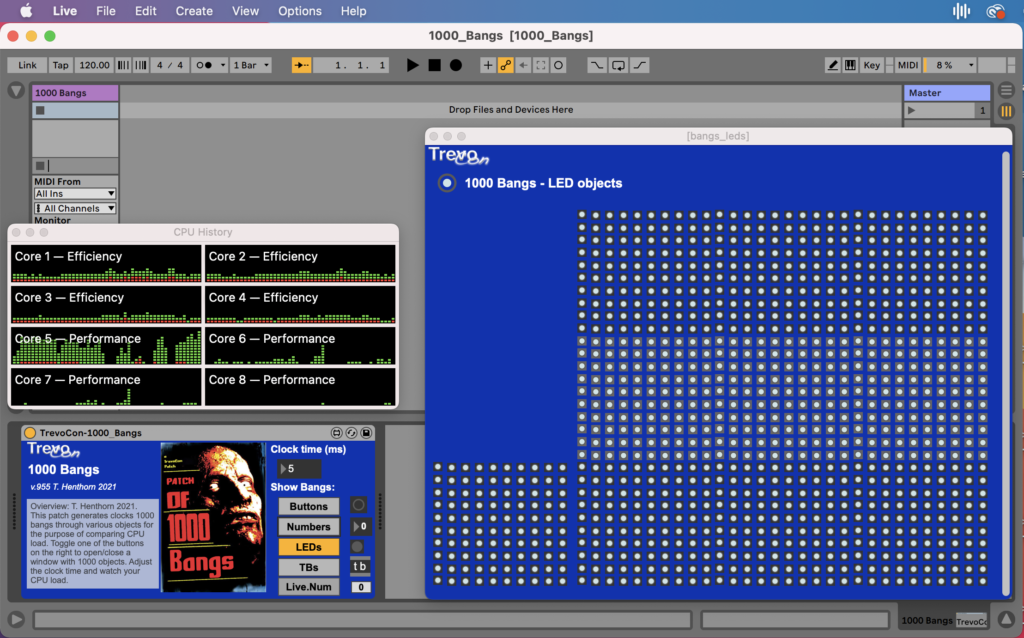Toggle browser visibility triangle icon
The width and height of the screenshot is (1024, 638).
[16, 91]
